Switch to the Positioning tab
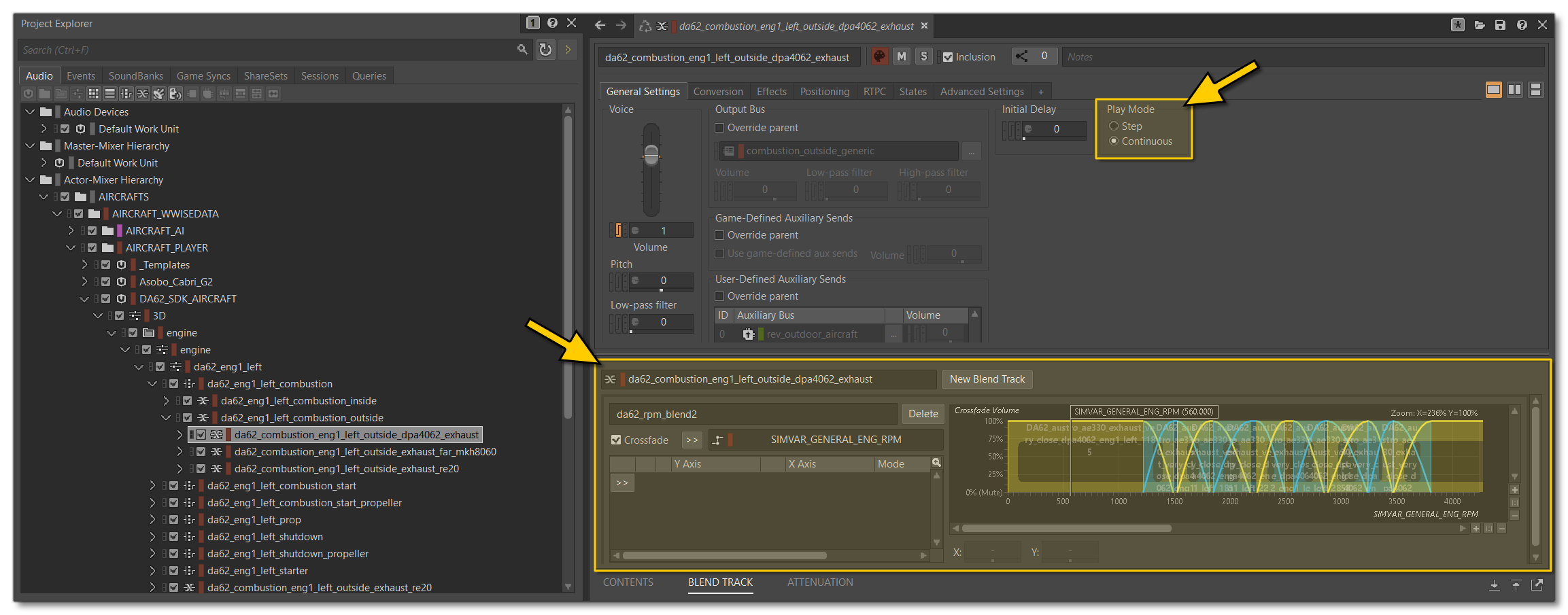This screenshot has height=615, width=1568. (824, 91)
